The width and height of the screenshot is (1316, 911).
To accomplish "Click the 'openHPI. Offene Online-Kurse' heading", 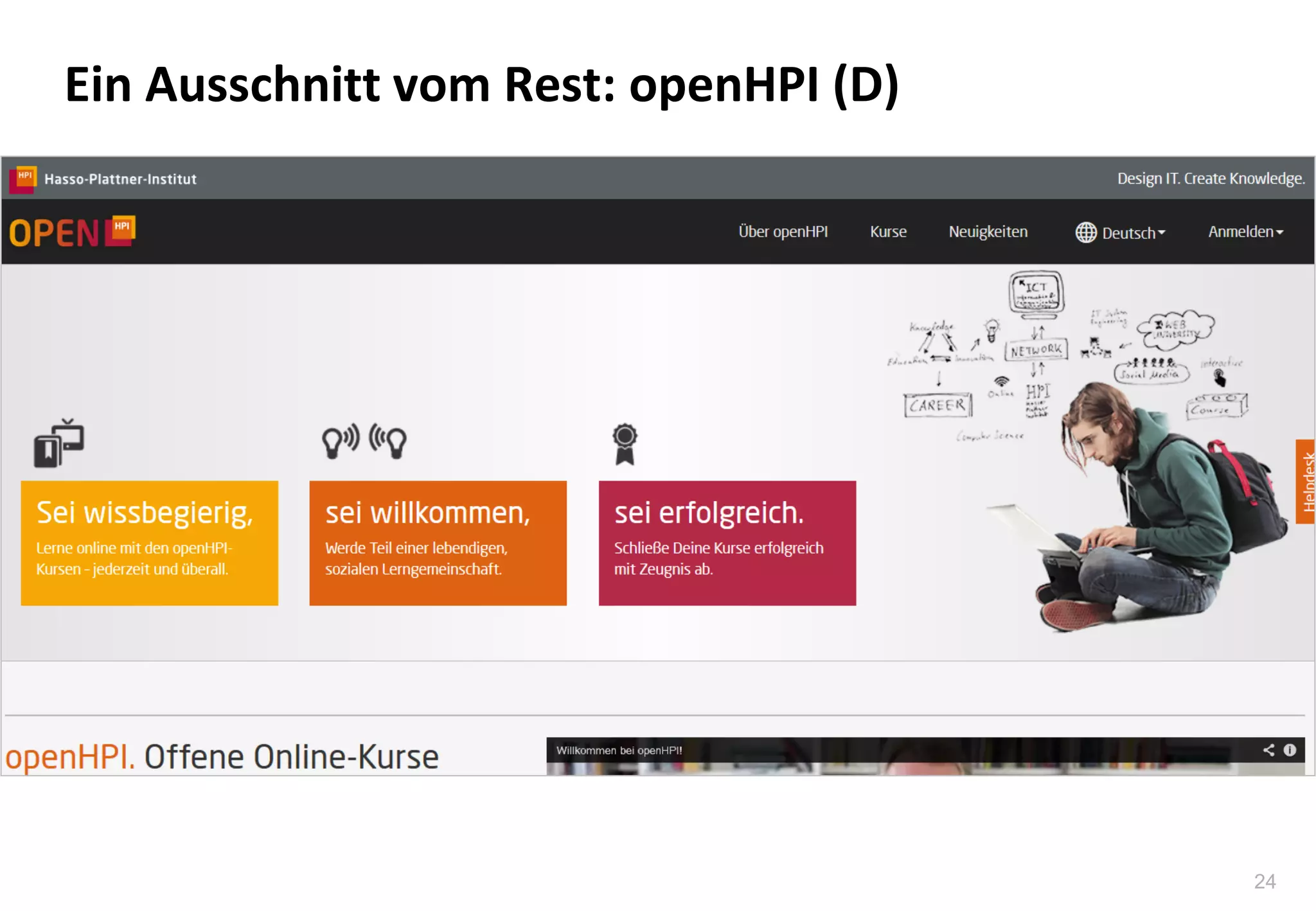I will click(x=222, y=757).
